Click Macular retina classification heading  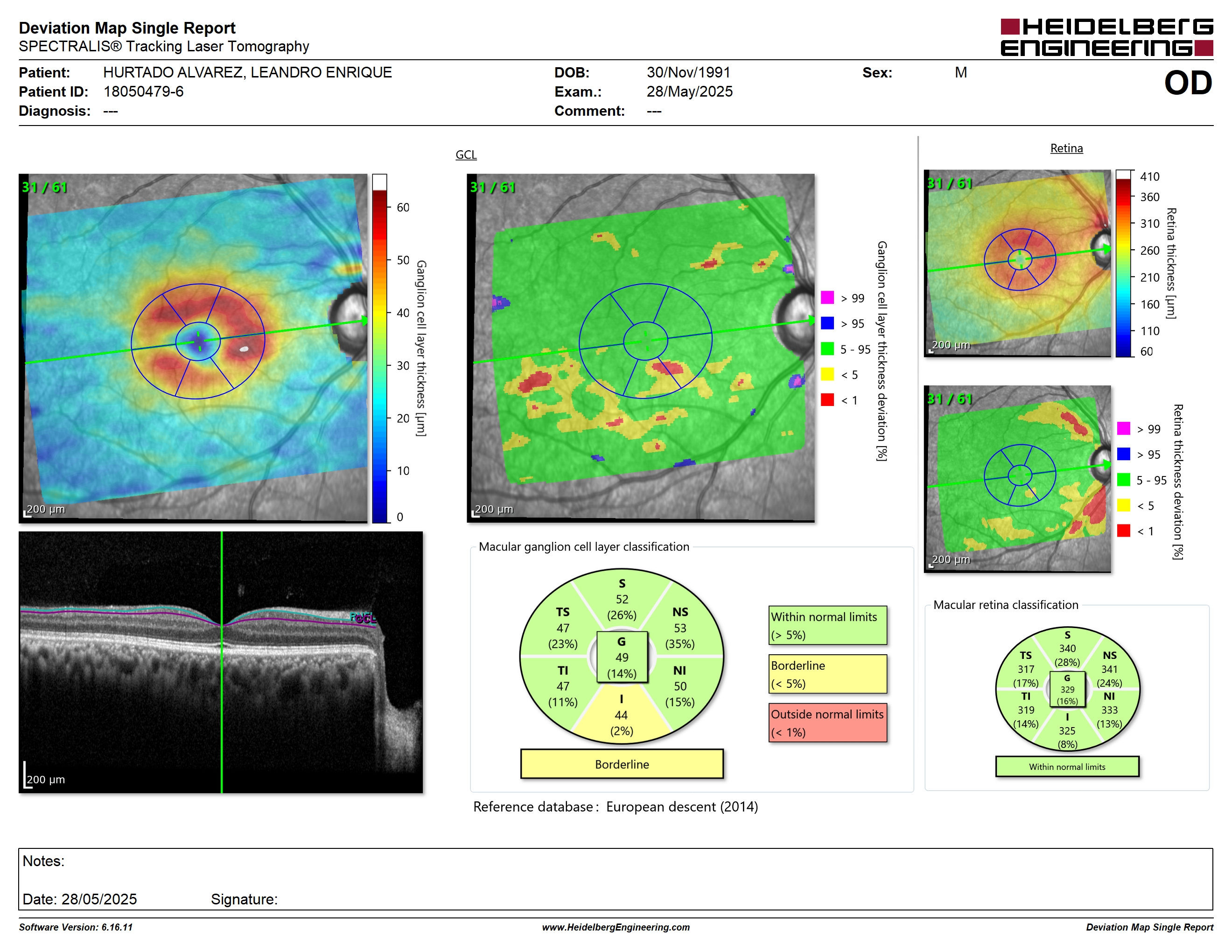(1006, 605)
